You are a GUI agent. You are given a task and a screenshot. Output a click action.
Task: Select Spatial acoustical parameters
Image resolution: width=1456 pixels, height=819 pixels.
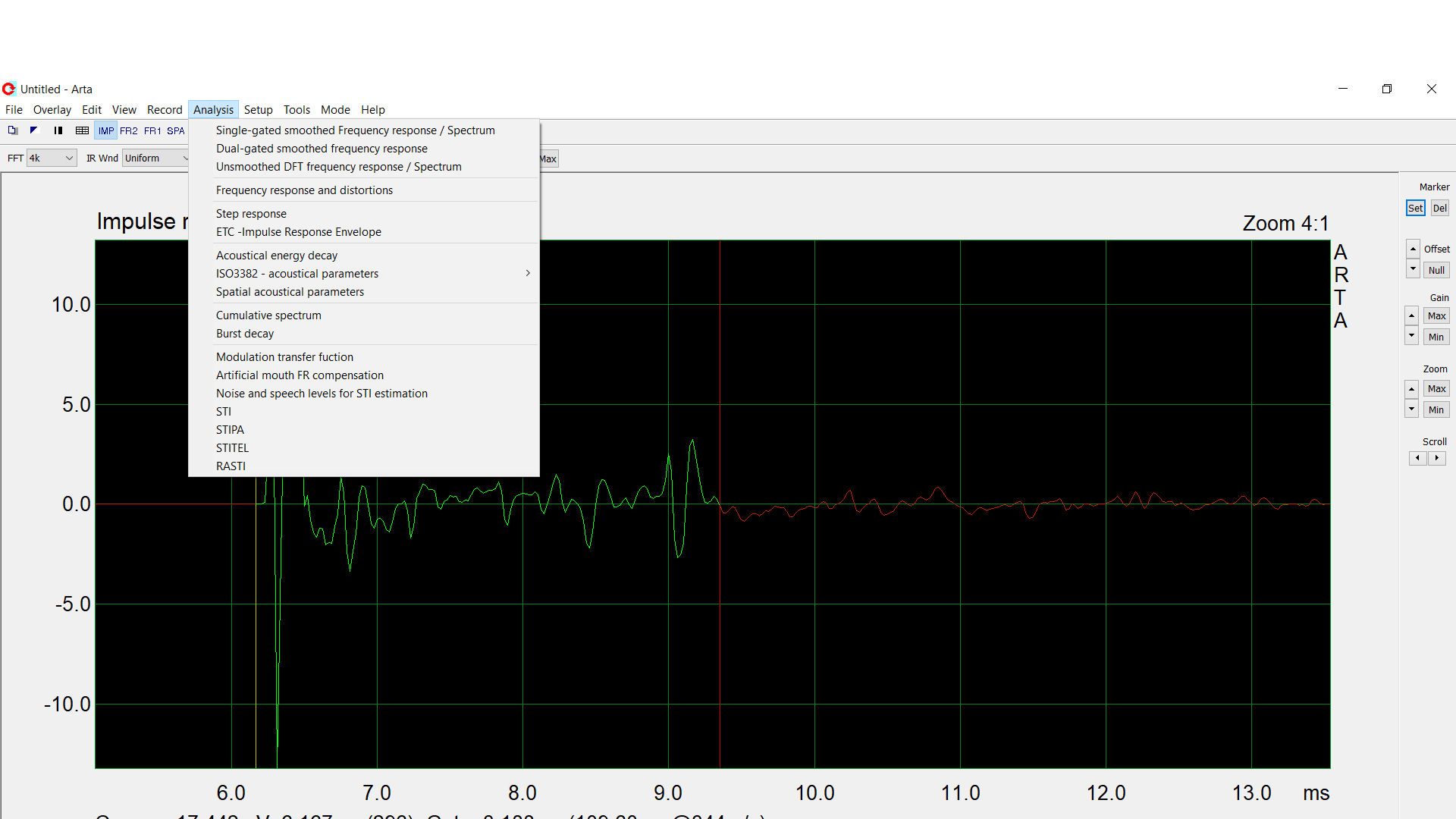[364, 292]
